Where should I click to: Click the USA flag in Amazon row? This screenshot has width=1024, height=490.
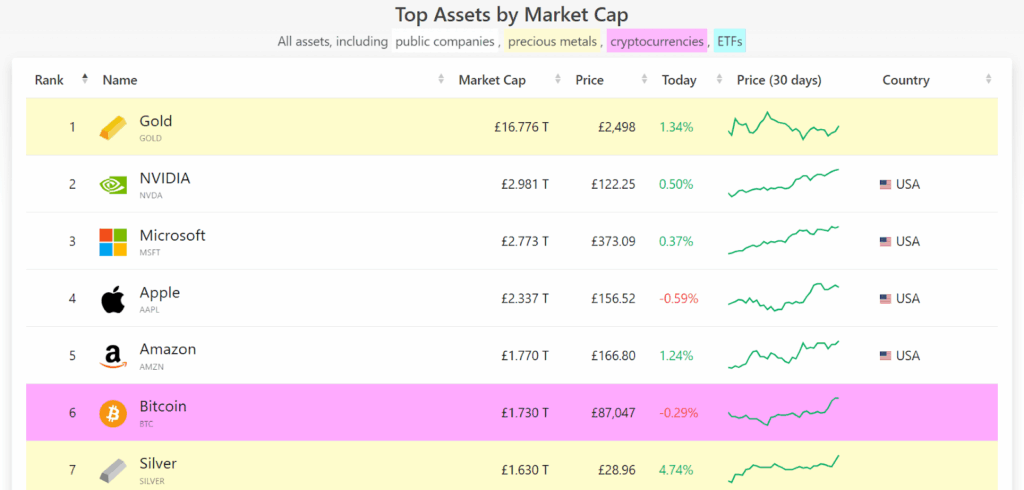886,356
